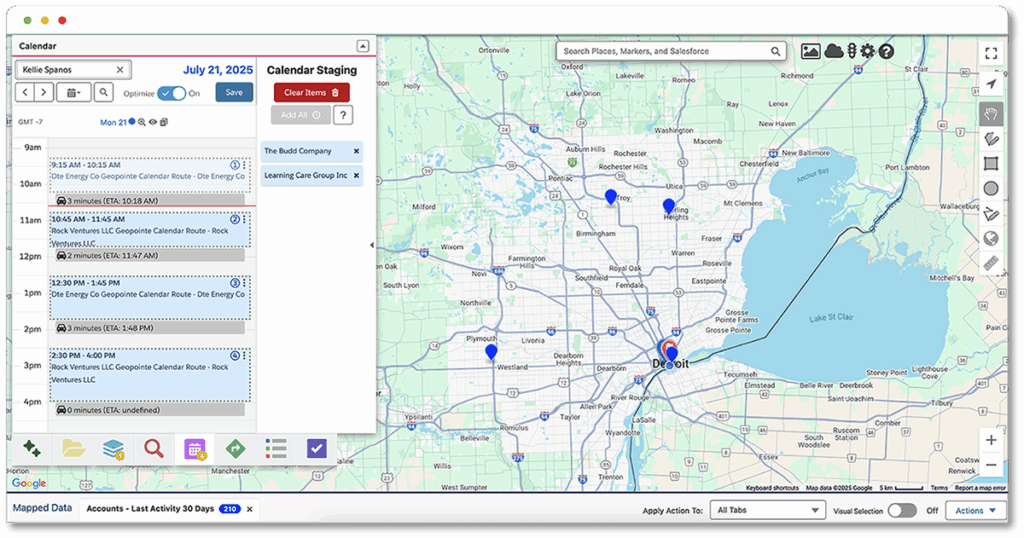Activate the hand pan tool
This screenshot has height=538, width=1024.
click(x=990, y=113)
